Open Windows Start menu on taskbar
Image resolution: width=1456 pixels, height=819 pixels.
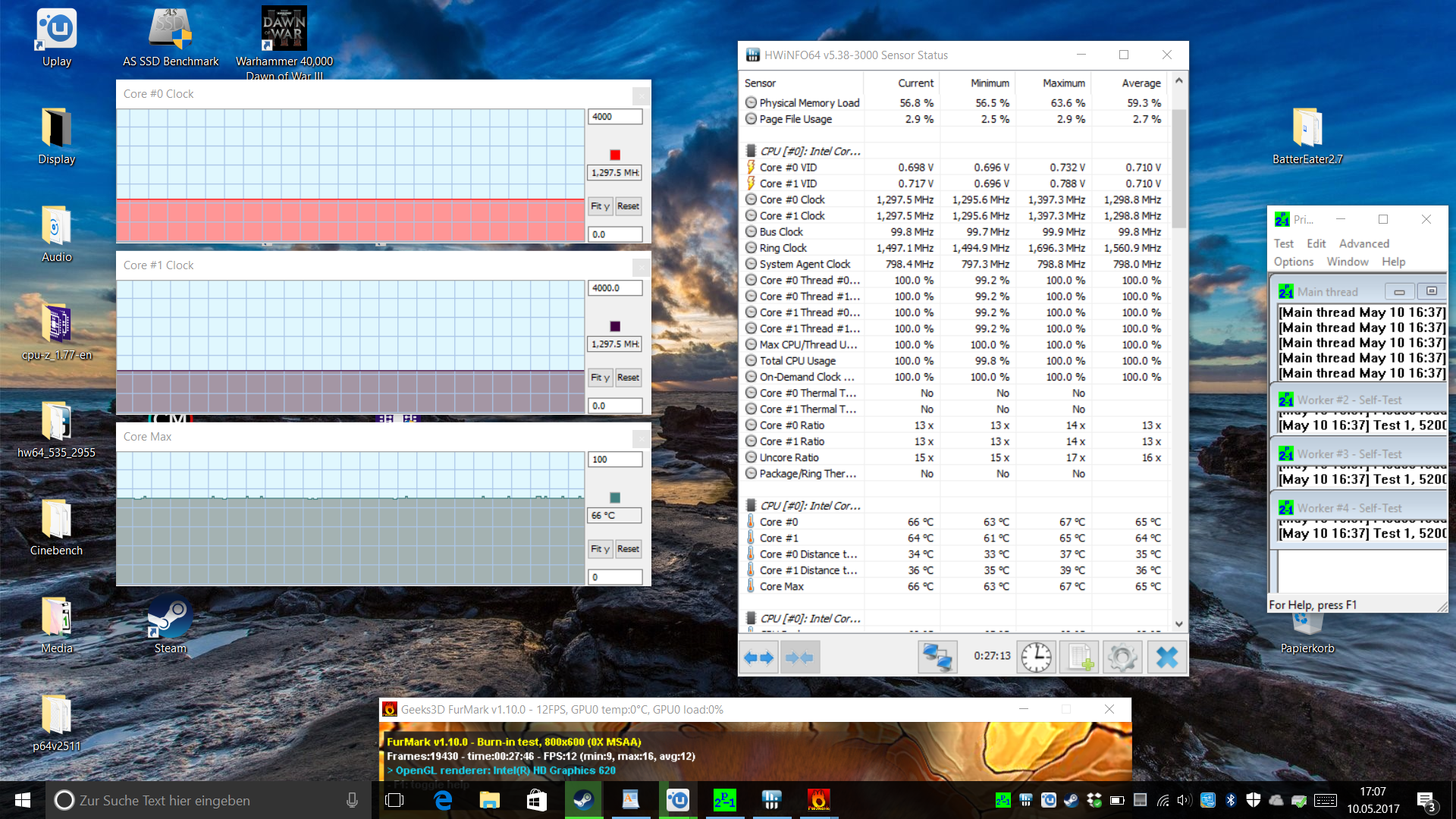pos(23,800)
